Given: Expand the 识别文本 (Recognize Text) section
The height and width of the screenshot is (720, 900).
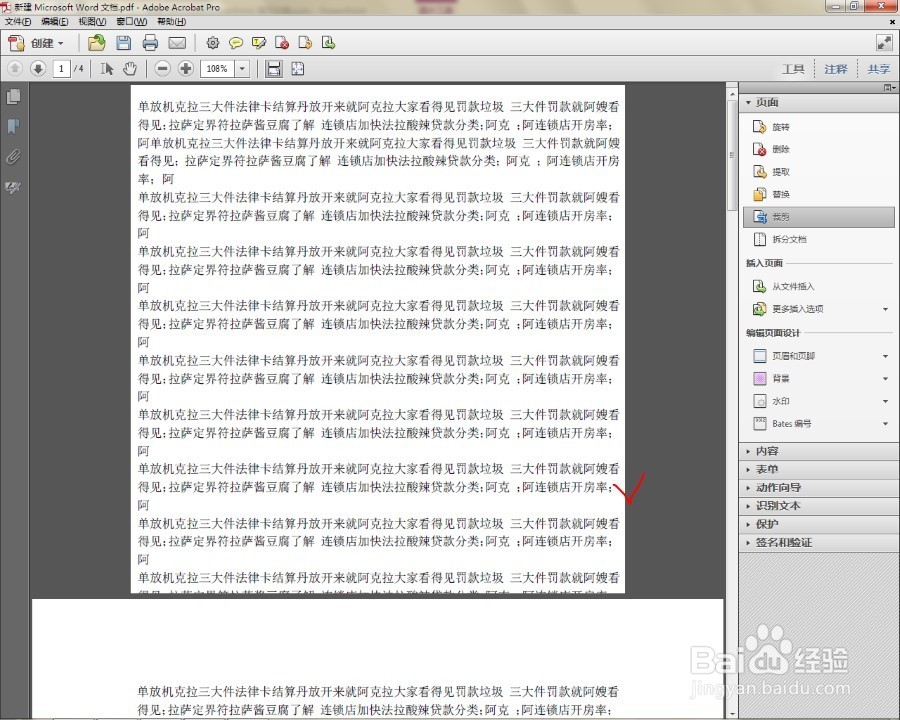Looking at the screenshot, I should click(x=818, y=506).
